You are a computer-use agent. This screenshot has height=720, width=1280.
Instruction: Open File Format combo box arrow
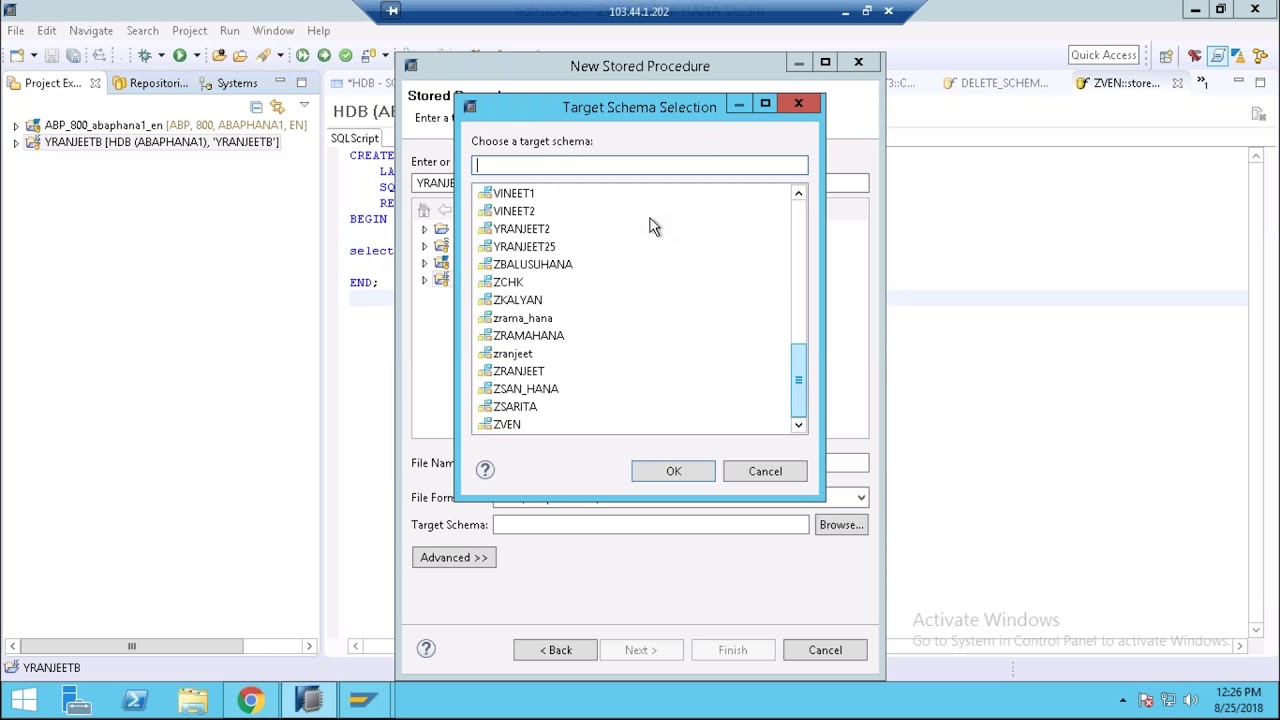pos(860,497)
